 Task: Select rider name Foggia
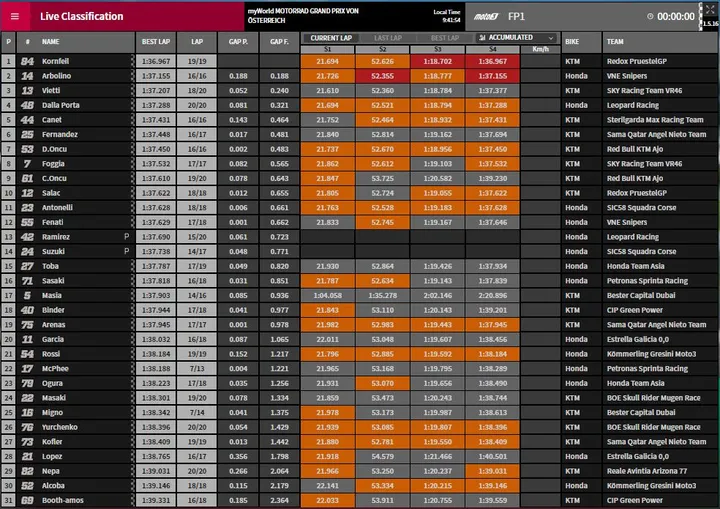(x=53, y=164)
